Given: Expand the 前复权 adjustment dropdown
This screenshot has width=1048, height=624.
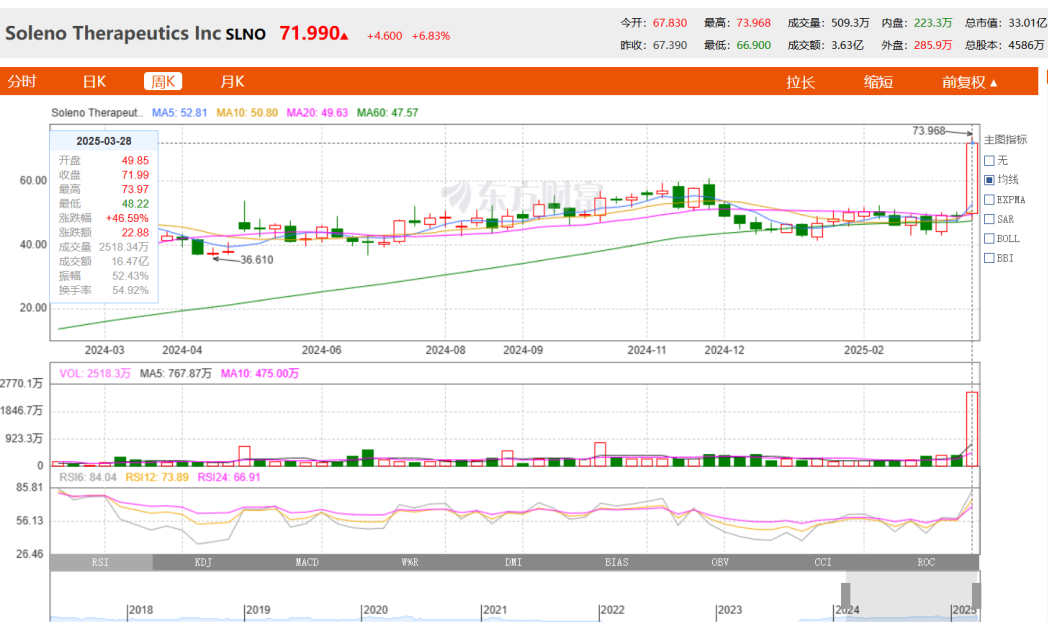Looking at the screenshot, I should (x=969, y=82).
